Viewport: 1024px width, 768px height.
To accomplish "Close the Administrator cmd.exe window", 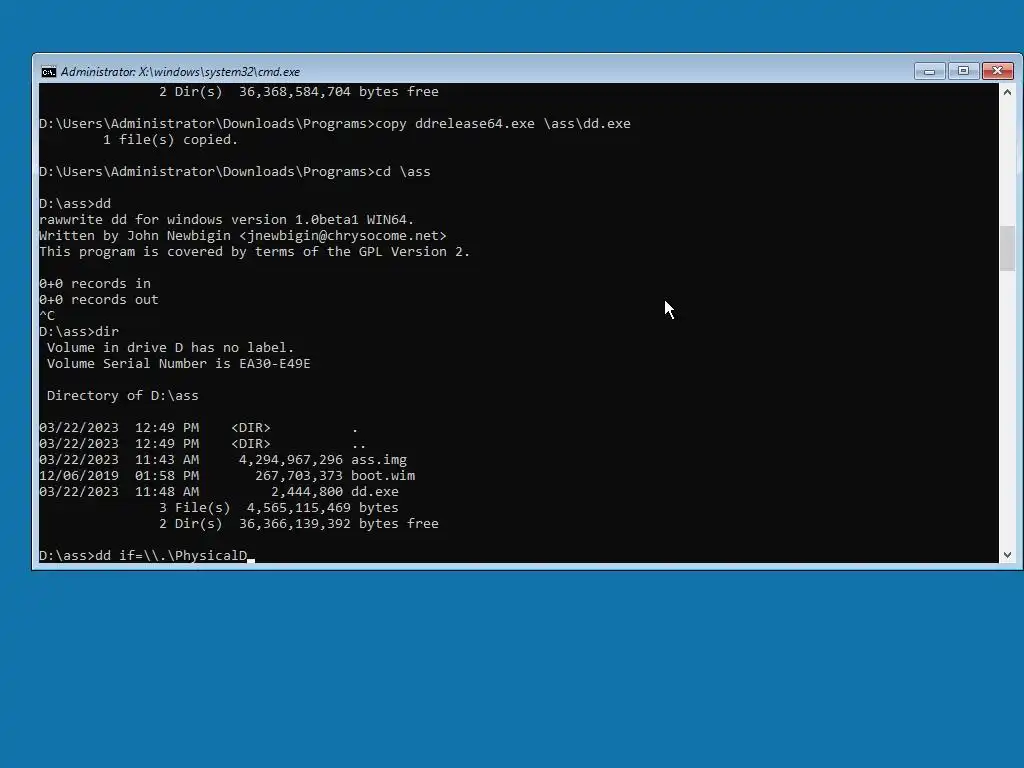I will (x=997, y=71).
